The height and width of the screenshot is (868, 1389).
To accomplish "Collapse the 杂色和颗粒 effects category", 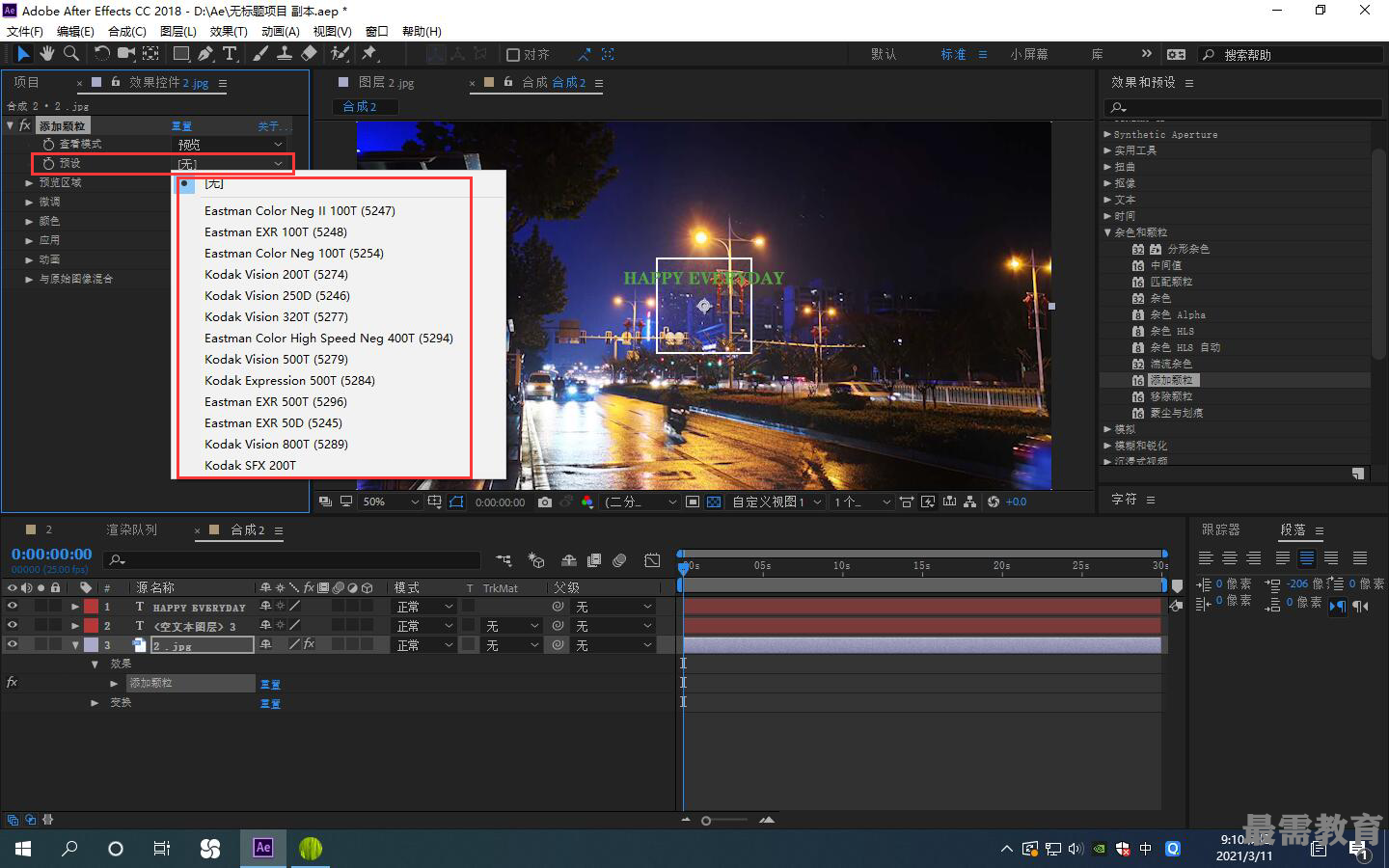I will click(x=1107, y=232).
